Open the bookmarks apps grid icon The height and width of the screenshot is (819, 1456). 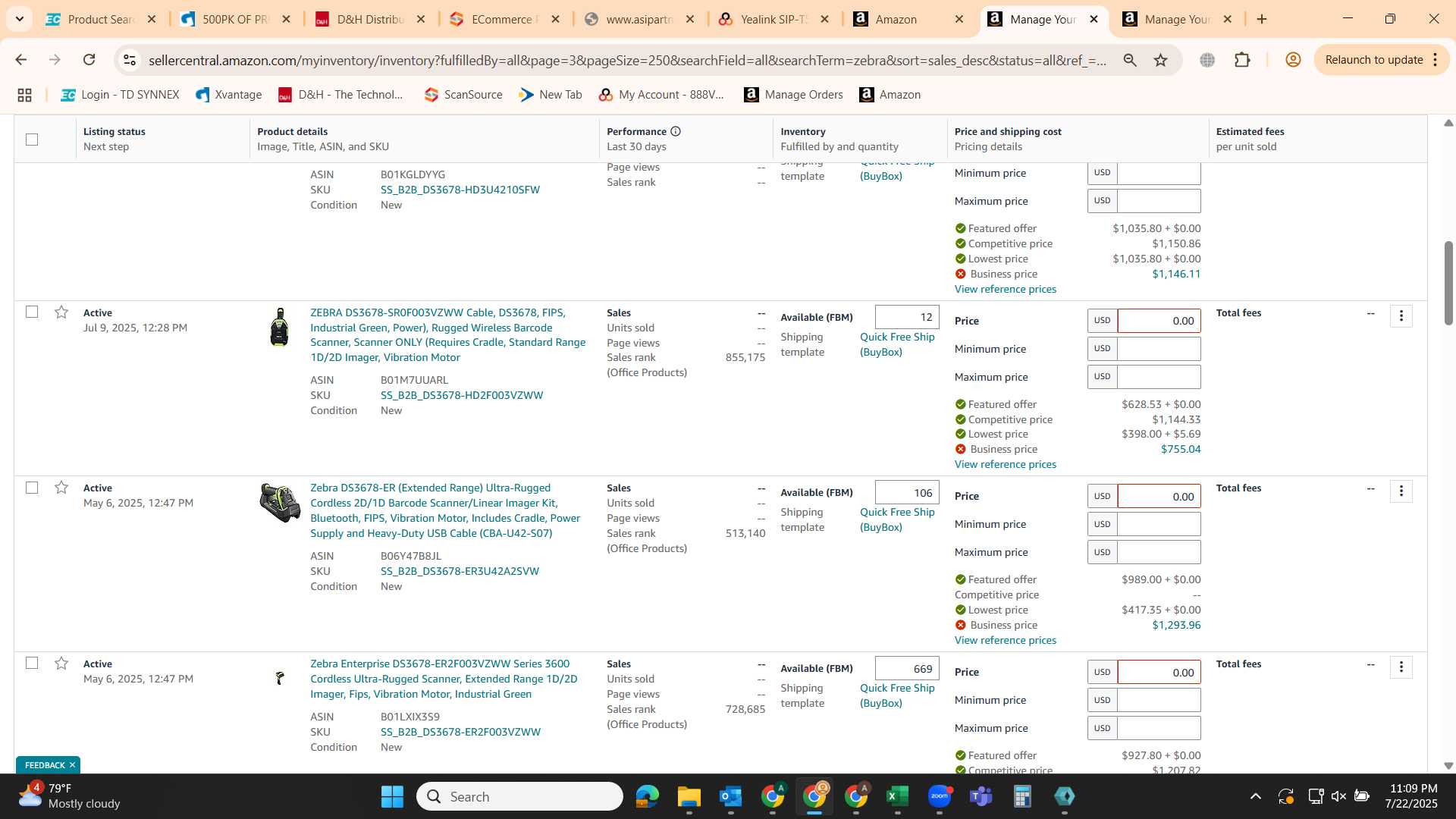[24, 95]
